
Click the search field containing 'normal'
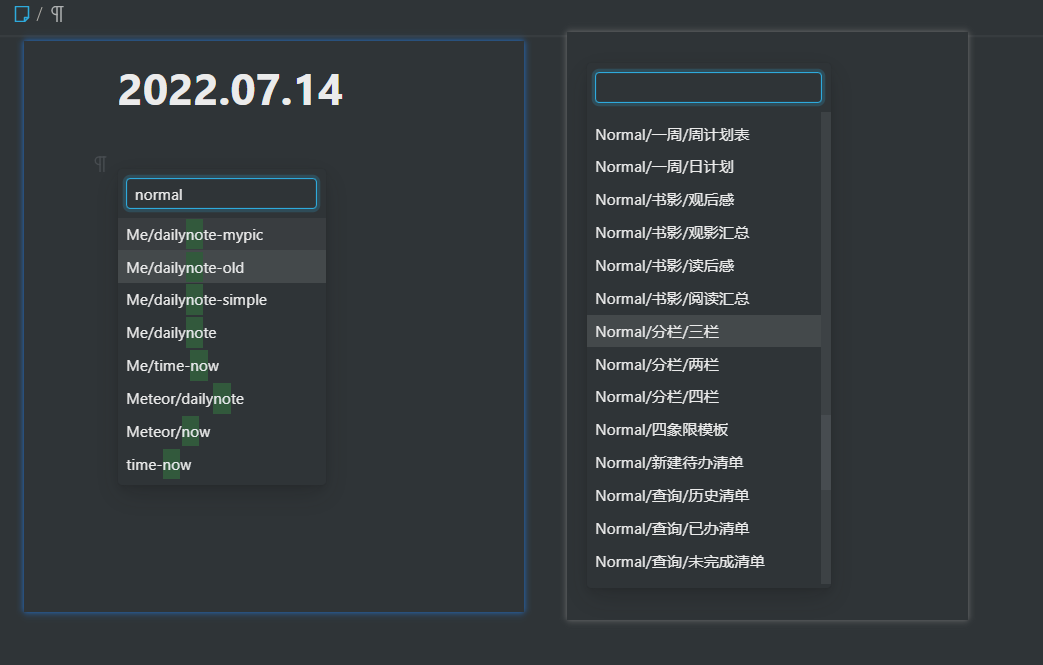point(221,194)
